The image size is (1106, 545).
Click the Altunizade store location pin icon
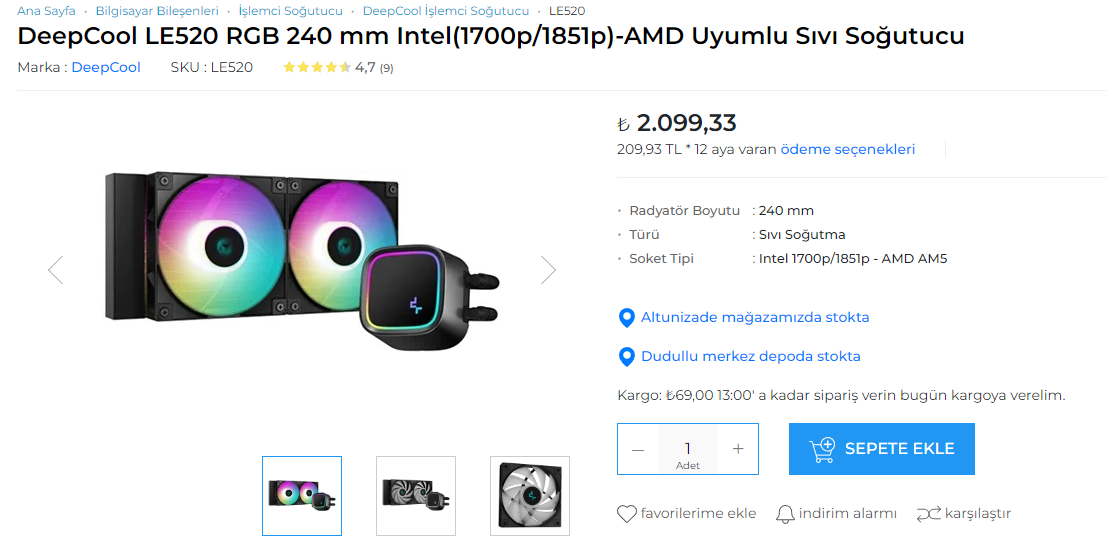pyautogui.click(x=627, y=318)
